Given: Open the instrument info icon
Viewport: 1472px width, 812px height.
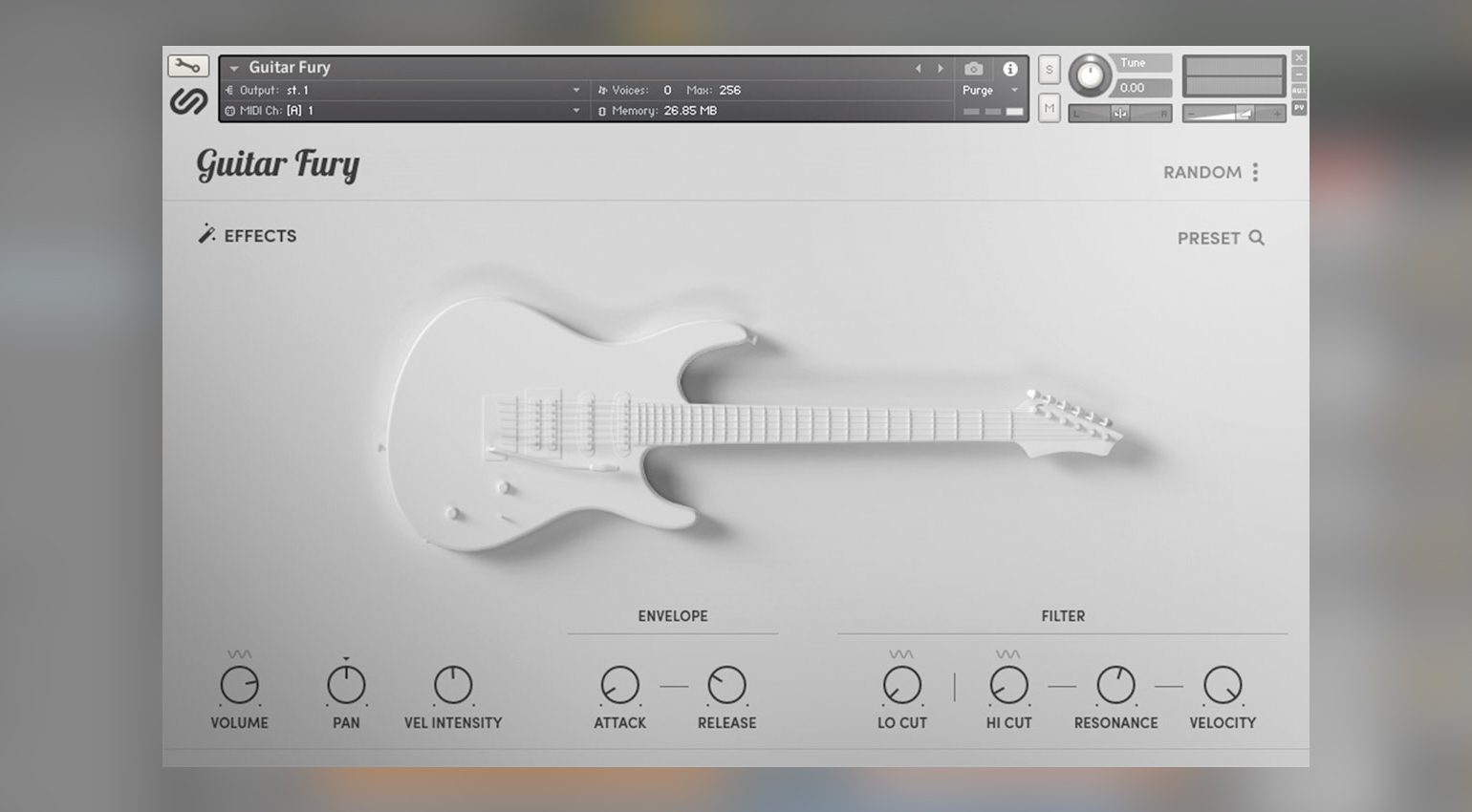Looking at the screenshot, I should 1009,69.
